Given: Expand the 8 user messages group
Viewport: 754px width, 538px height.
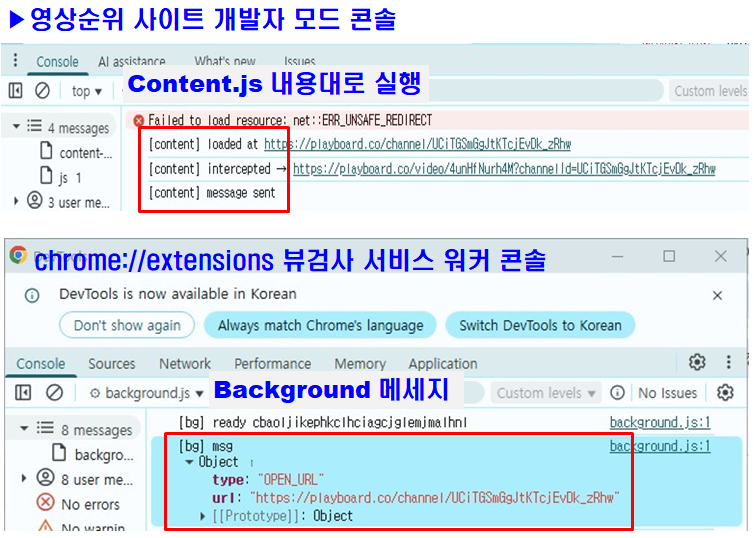Looking at the screenshot, I should click(x=24, y=478).
